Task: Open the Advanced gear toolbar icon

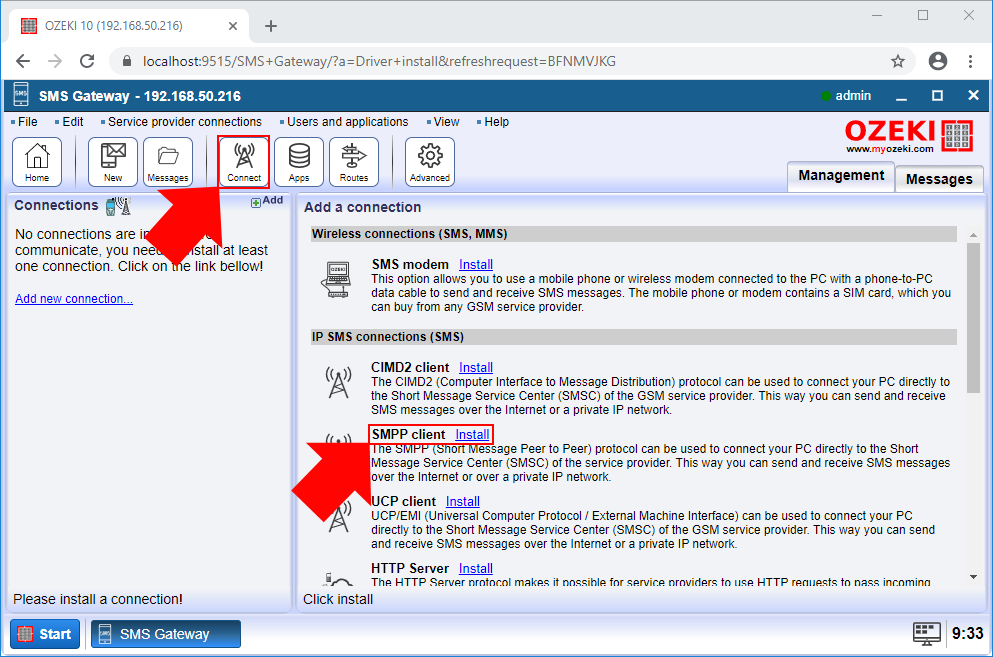Action: tap(429, 160)
